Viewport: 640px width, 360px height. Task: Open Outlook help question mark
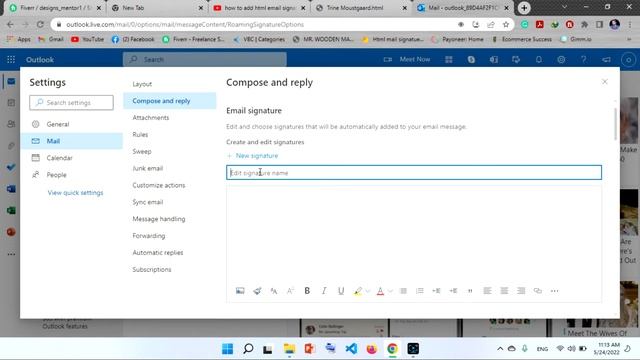coord(584,60)
